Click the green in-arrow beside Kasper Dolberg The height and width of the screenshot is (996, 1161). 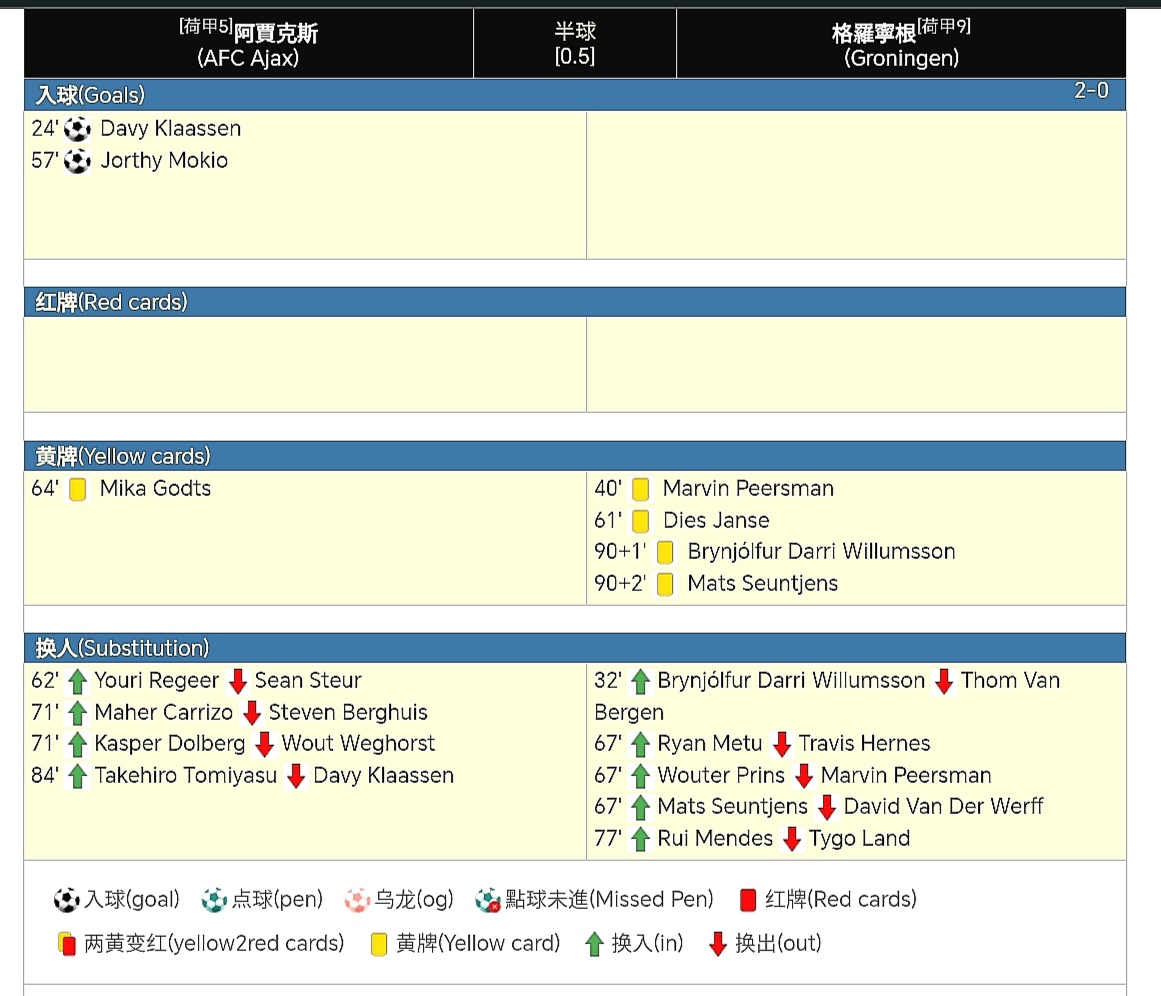pyautogui.click(x=78, y=744)
